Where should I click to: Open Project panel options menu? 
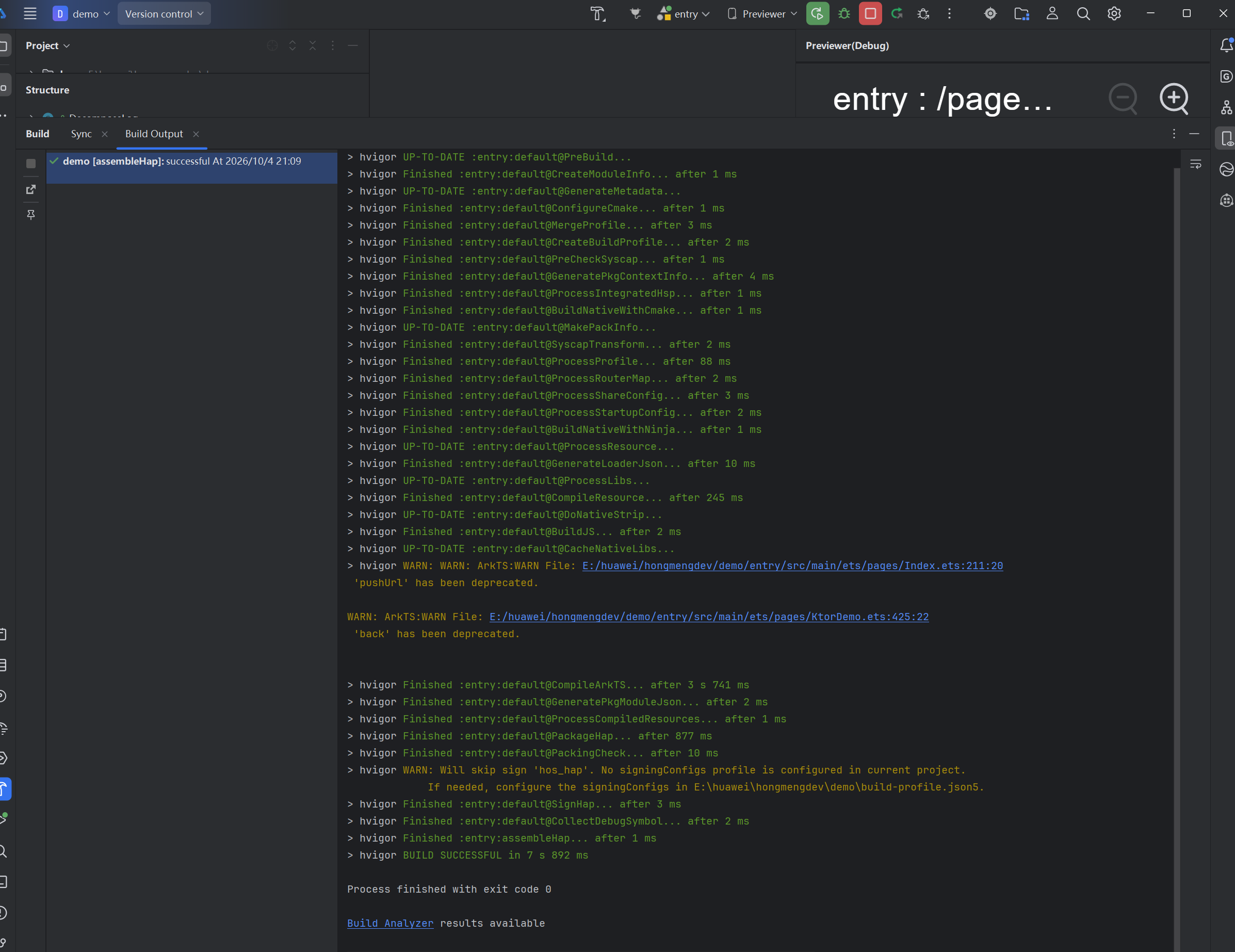click(x=333, y=45)
